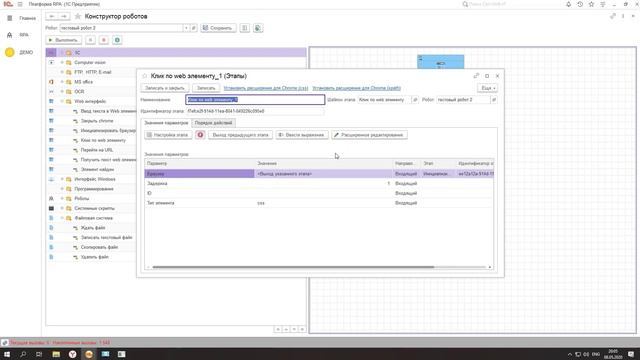Click the Расширенное редактирование button
Image resolution: width=640 pixels, height=360 pixels.
click(x=369, y=135)
